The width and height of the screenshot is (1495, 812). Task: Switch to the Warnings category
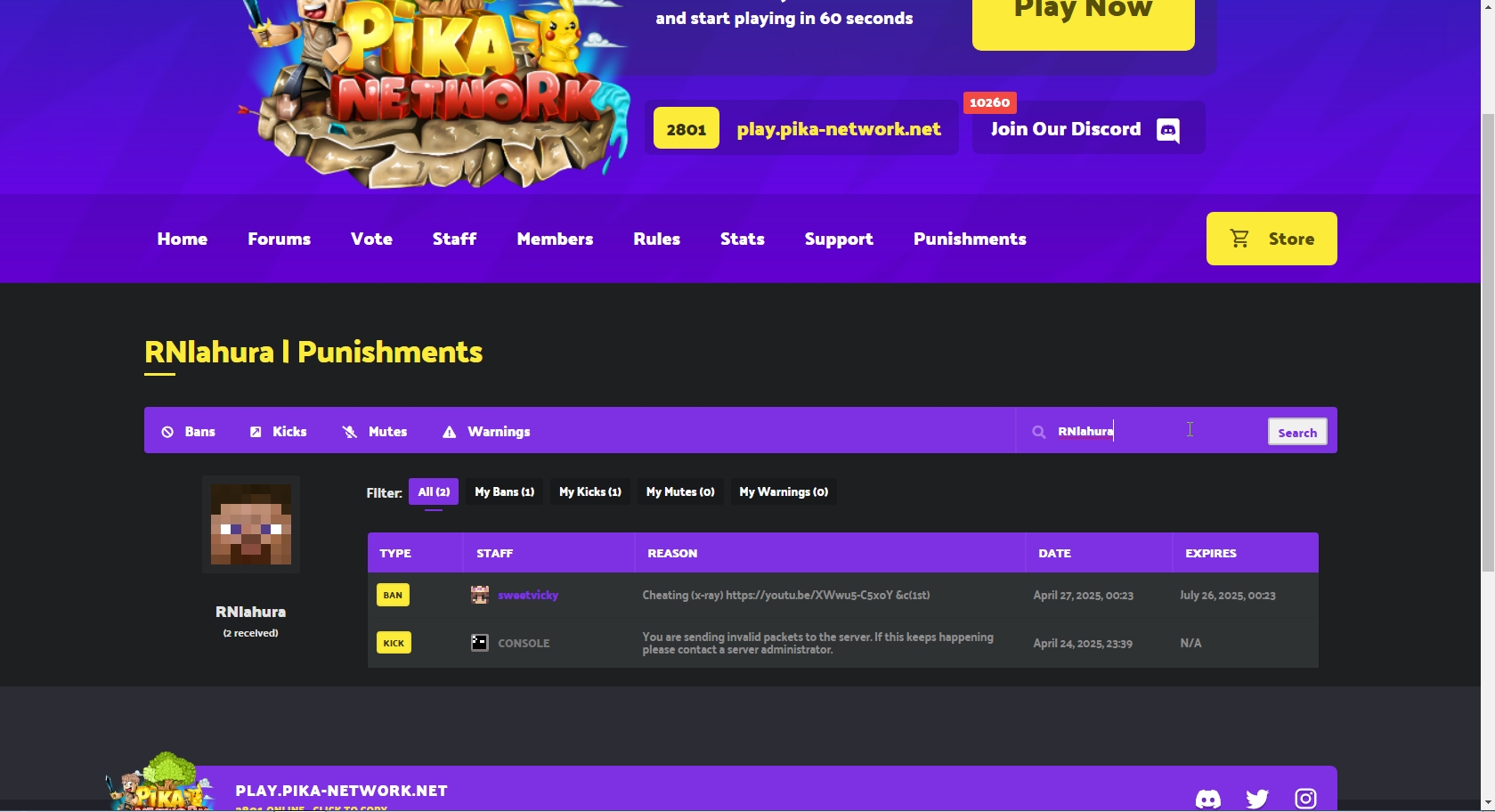[486, 432]
